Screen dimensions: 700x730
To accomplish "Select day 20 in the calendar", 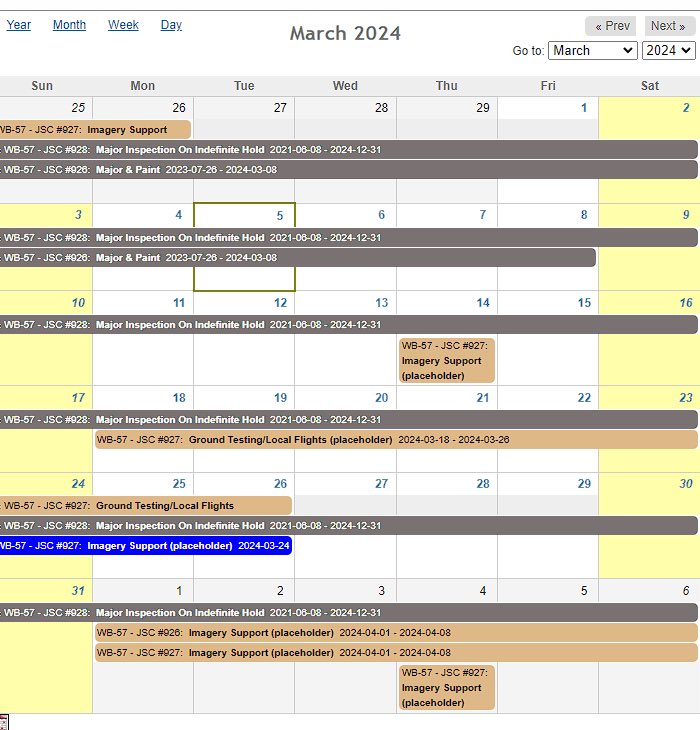I will click(x=382, y=398).
